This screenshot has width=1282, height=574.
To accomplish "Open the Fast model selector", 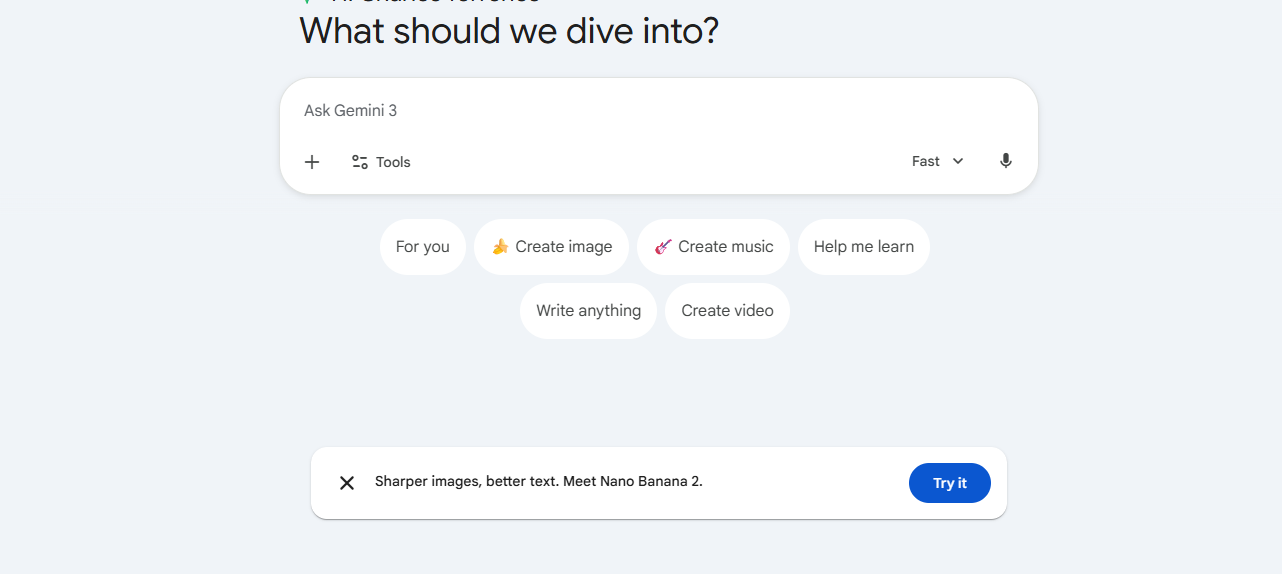I will (x=926, y=161).
